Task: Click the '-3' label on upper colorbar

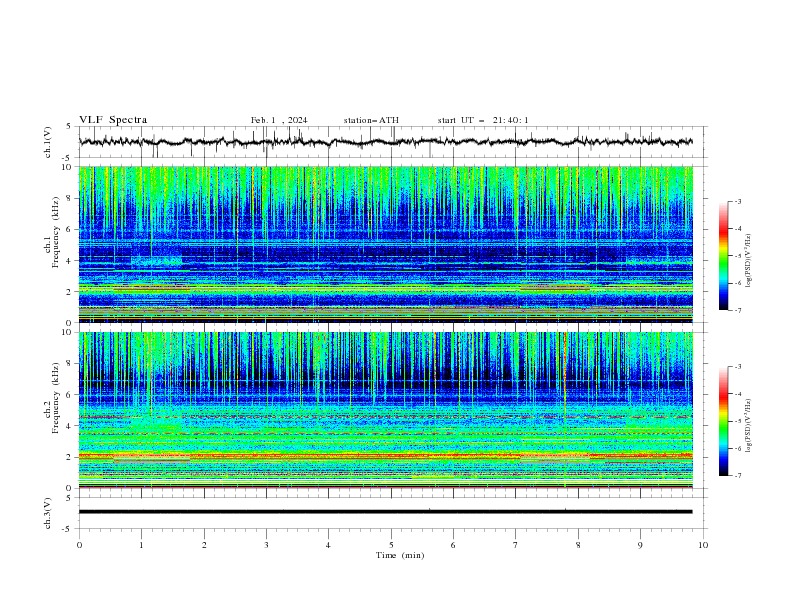Action: point(737,201)
